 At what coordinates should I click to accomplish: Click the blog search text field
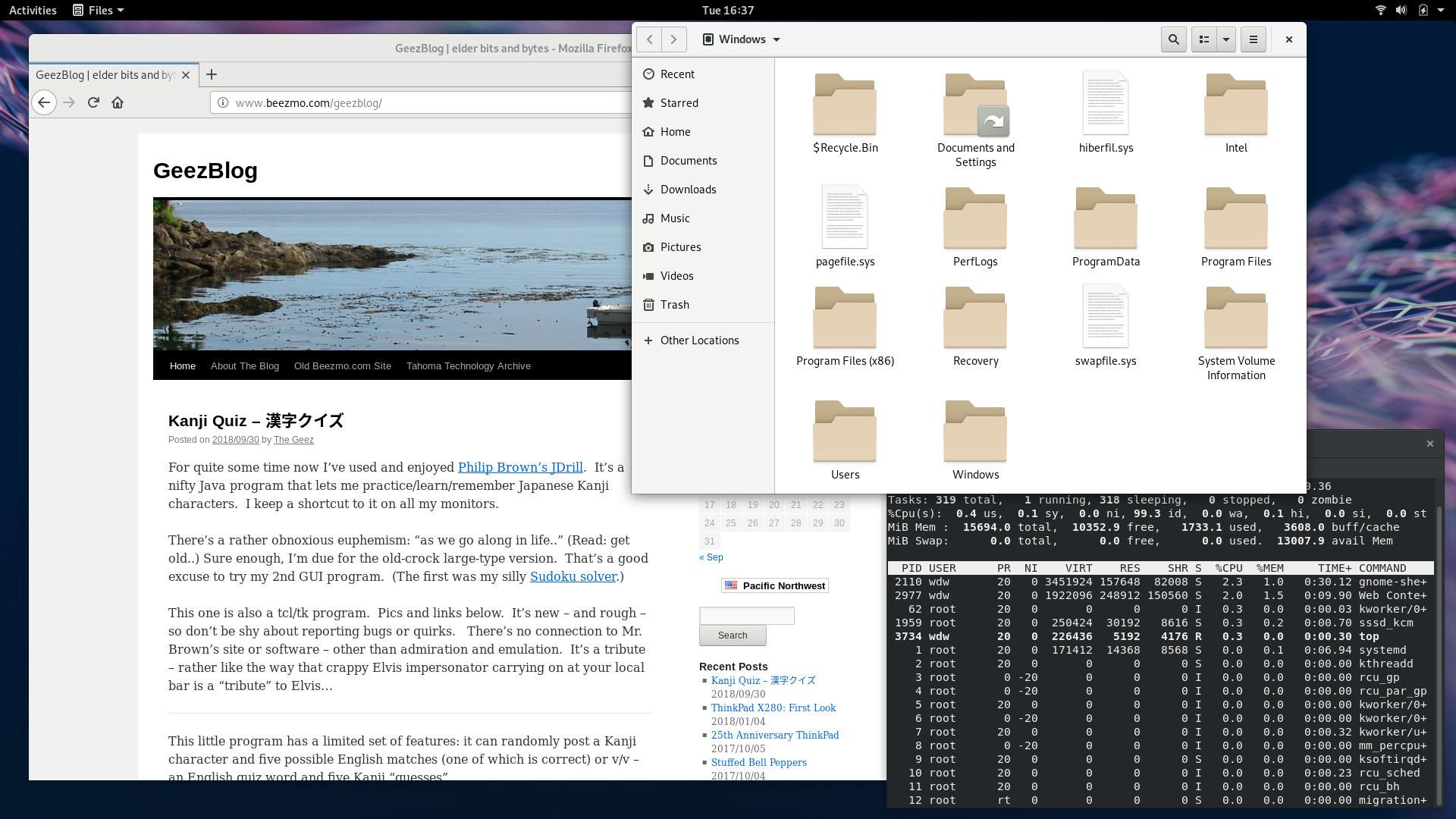coord(746,616)
